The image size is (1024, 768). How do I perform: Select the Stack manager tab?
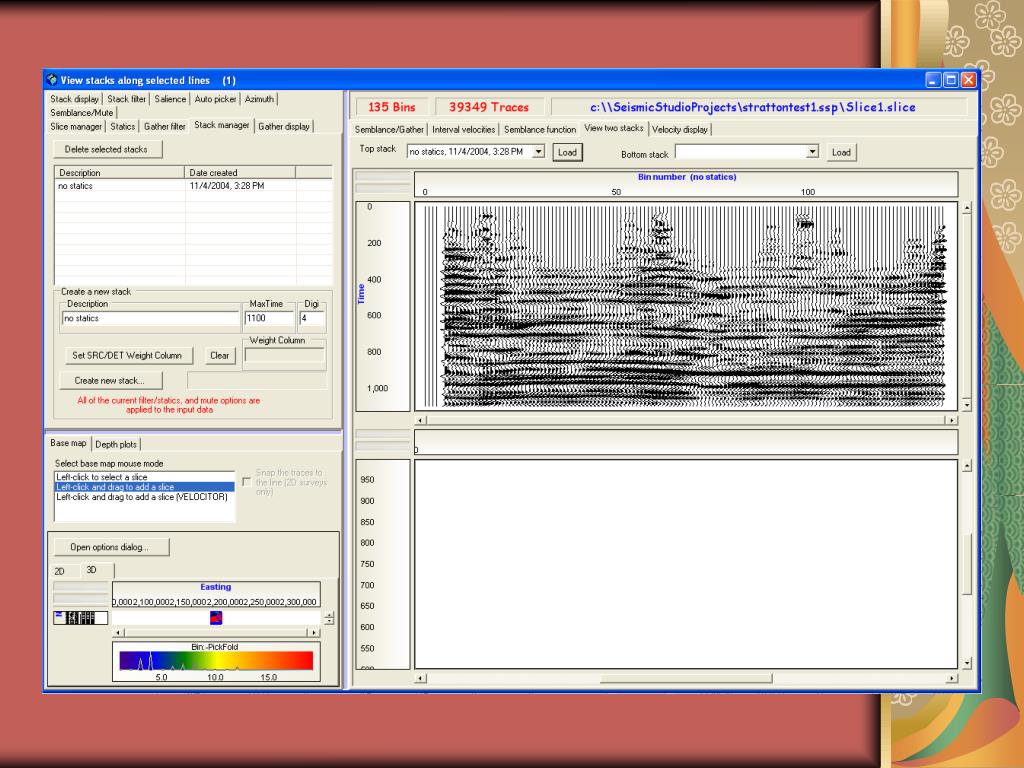221,125
